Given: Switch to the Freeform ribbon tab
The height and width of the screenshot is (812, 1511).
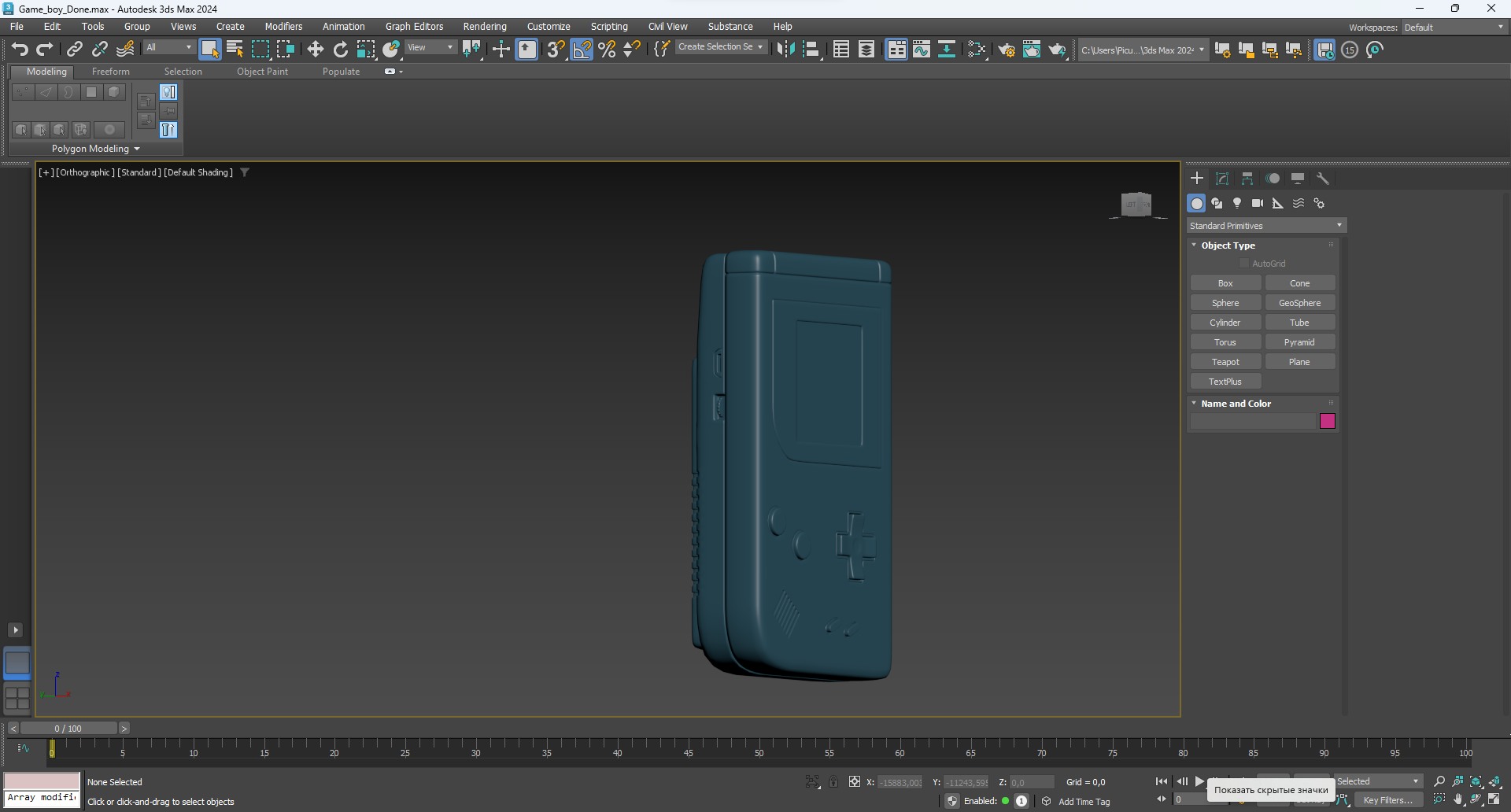Looking at the screenshot, I should coord(111,72).
